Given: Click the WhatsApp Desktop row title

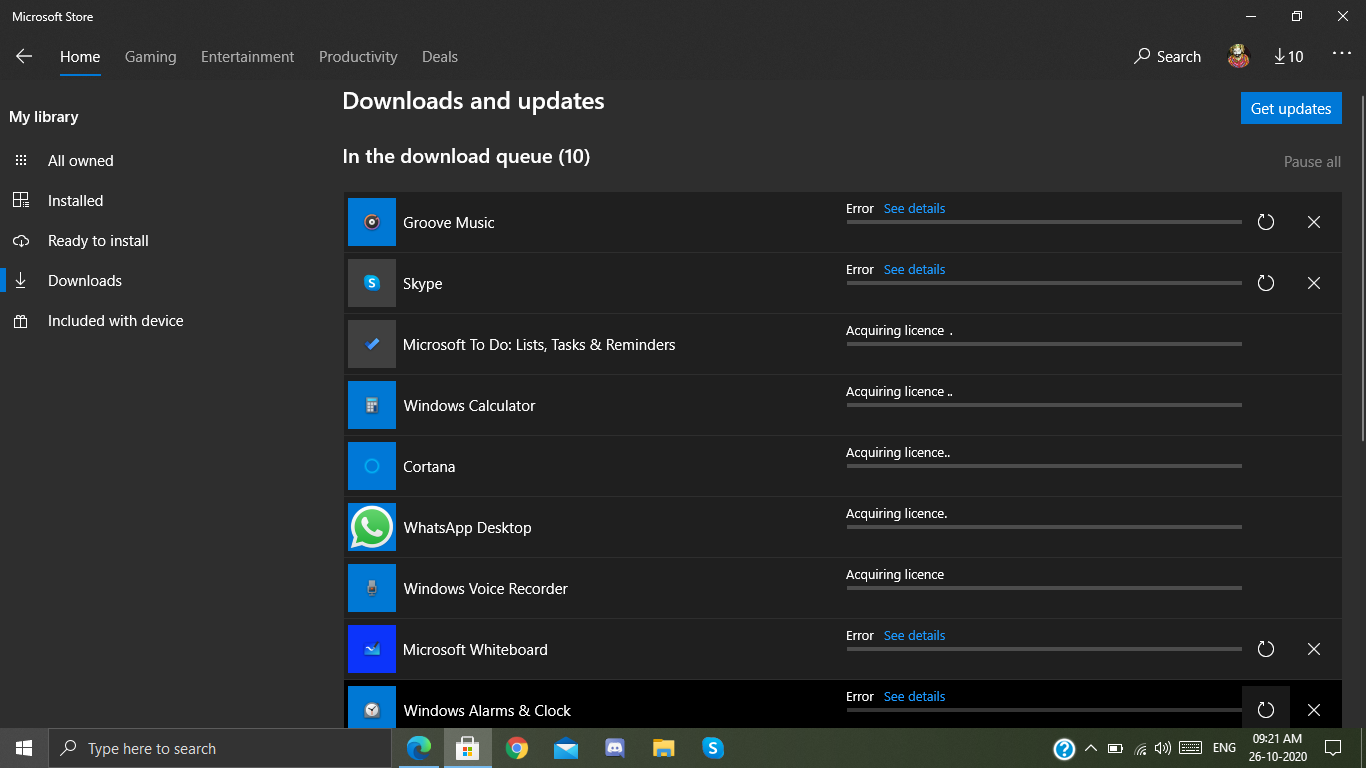Looking at the screenshot, I should 467,527.
